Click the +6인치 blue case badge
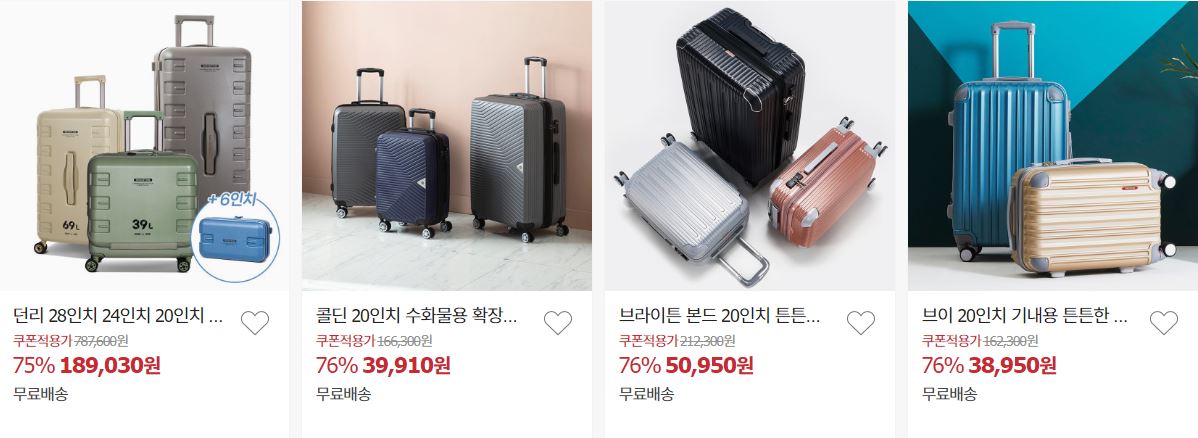 coord(235,235)
